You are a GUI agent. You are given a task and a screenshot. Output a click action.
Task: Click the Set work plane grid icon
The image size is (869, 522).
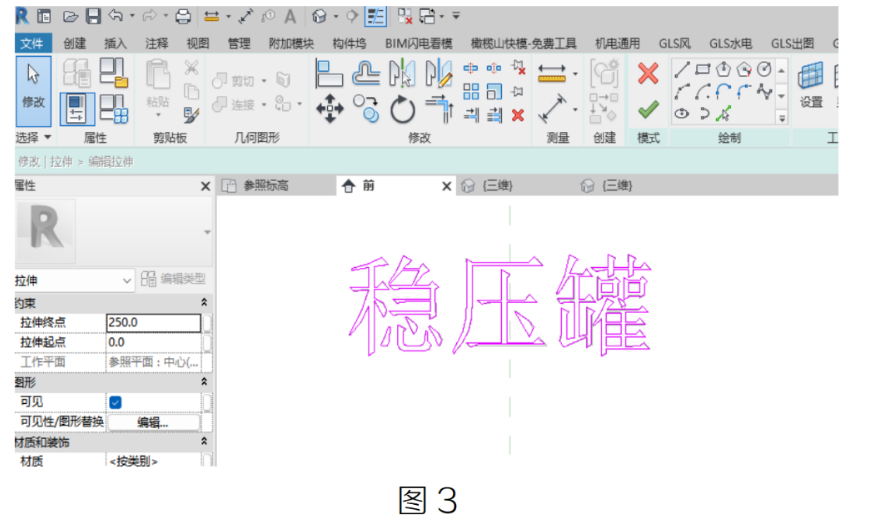click(811, 75)
